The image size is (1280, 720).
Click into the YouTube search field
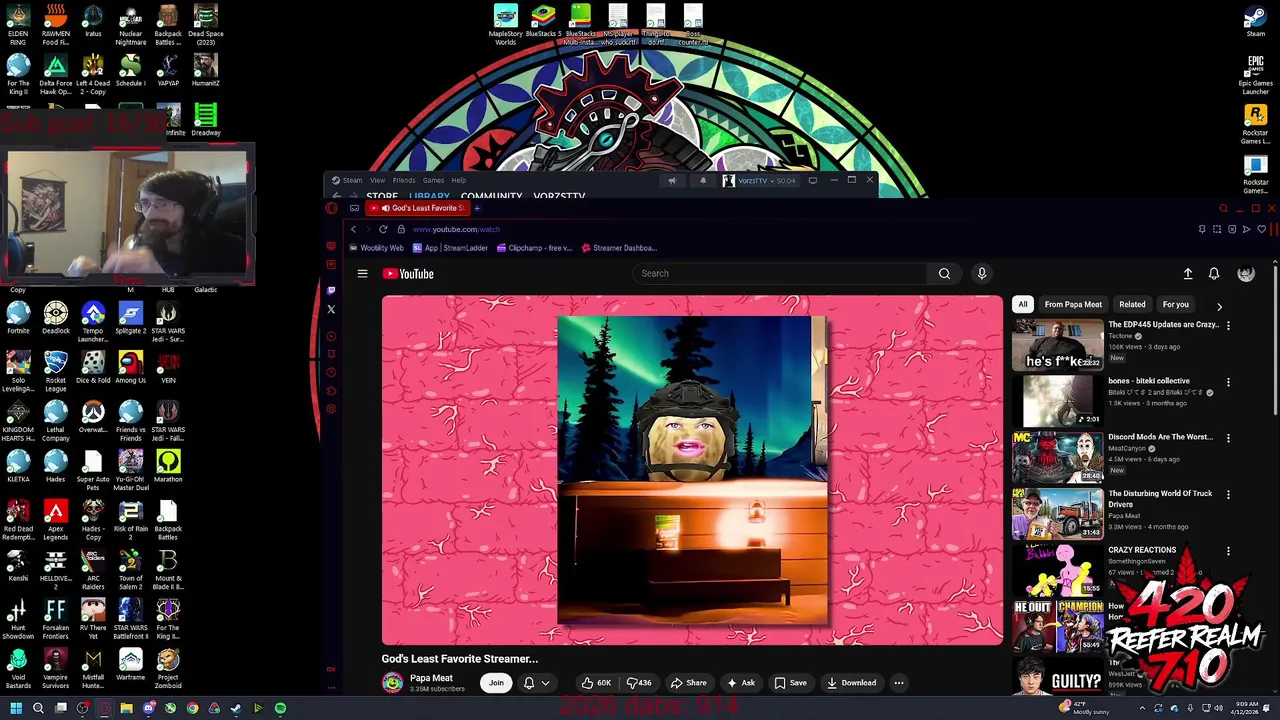781,273
